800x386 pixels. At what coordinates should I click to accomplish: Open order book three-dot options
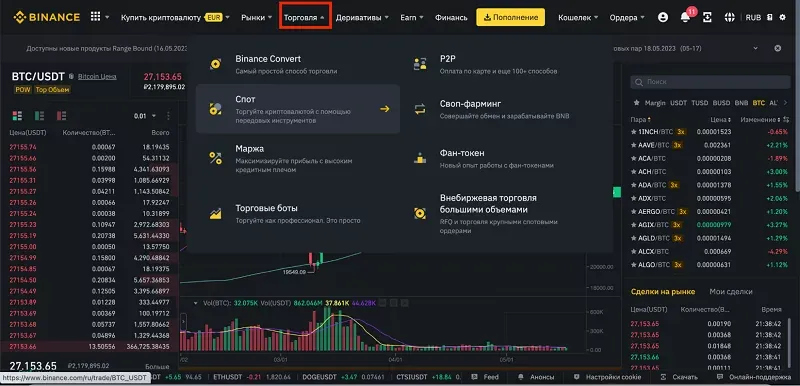coord(169,116)
